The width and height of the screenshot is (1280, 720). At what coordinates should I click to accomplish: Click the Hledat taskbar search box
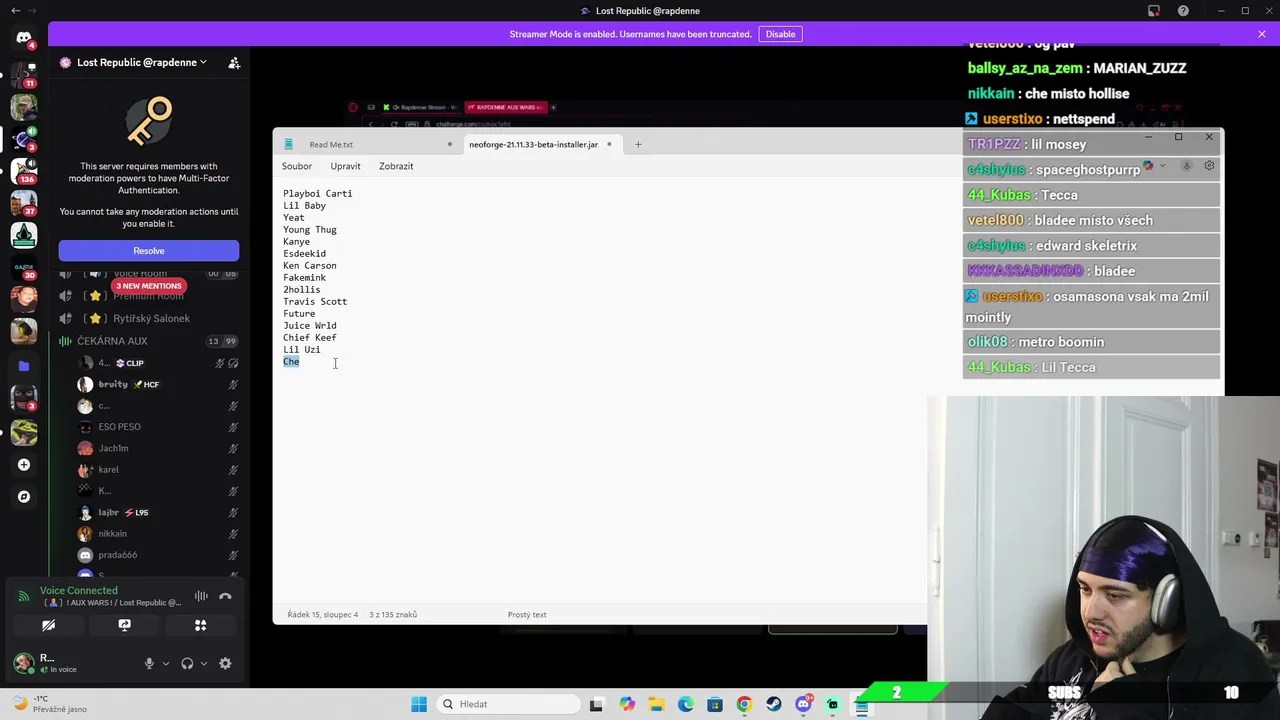click(507, 704)
